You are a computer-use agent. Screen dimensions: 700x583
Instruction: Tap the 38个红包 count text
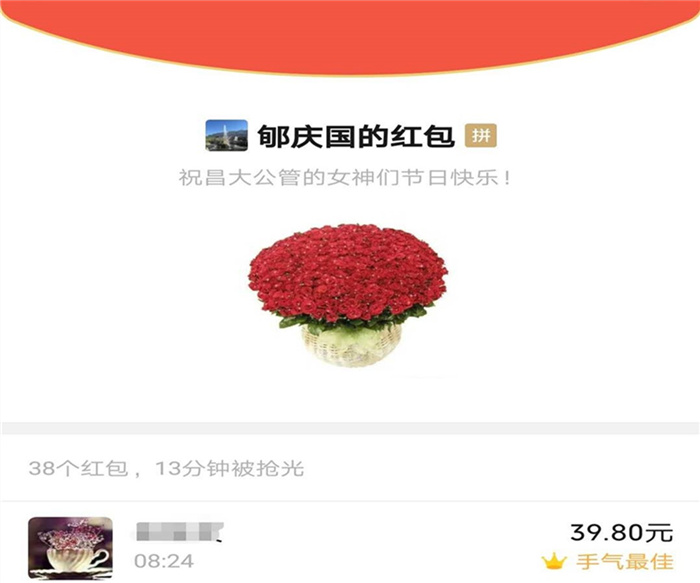pyautogui.click(x=79, y=469)
